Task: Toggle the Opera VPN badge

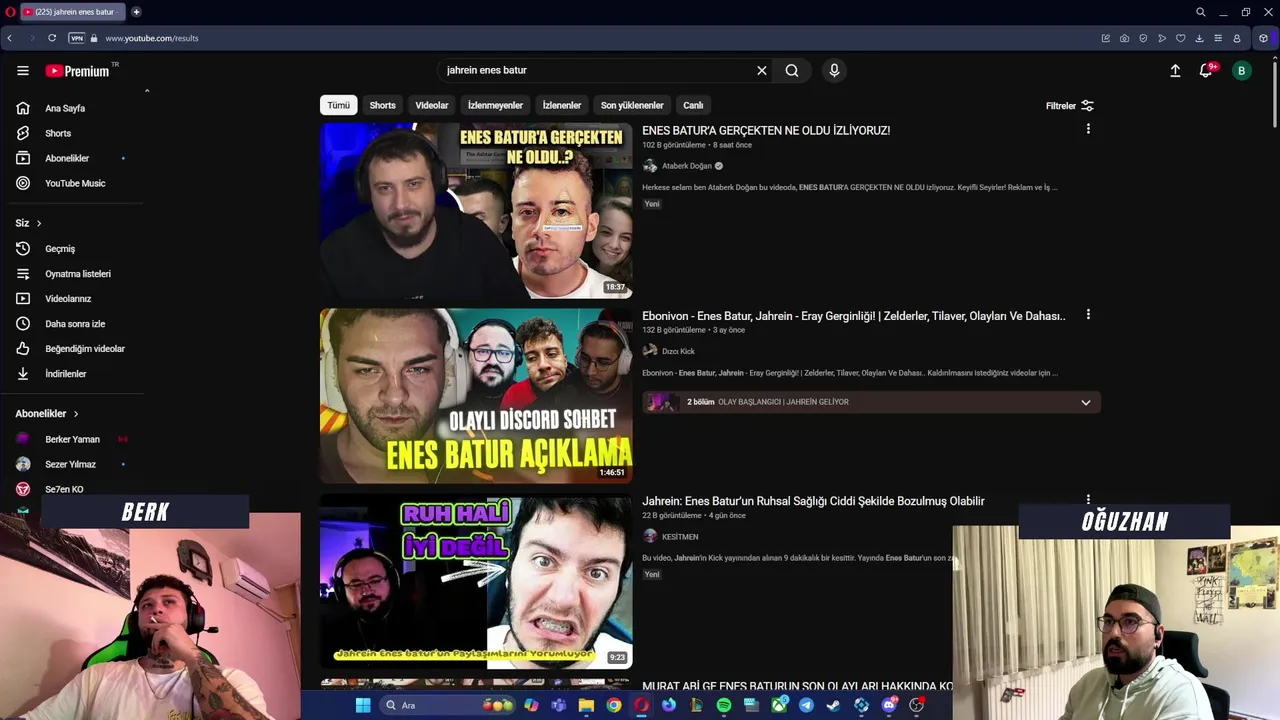Action: point(76,38)
